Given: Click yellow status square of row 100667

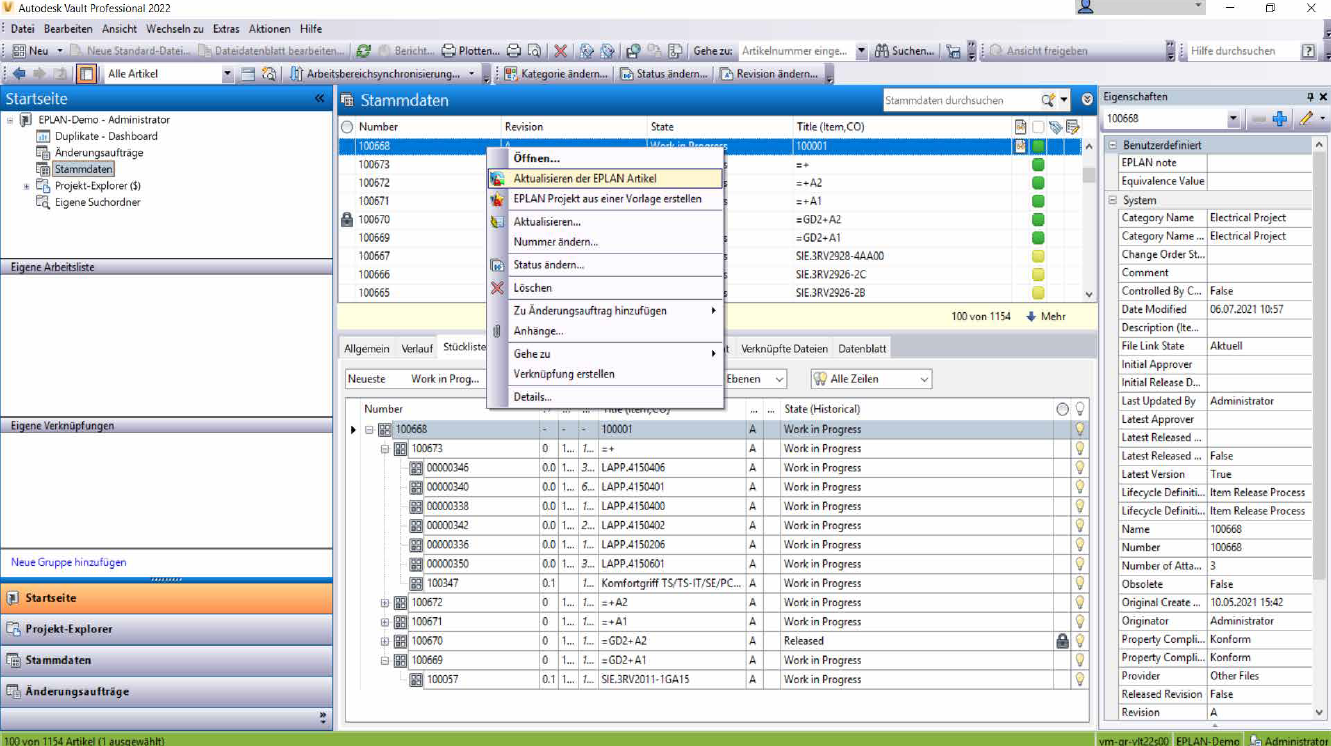Looking at the screenshot, I should tap(1038, 256).
